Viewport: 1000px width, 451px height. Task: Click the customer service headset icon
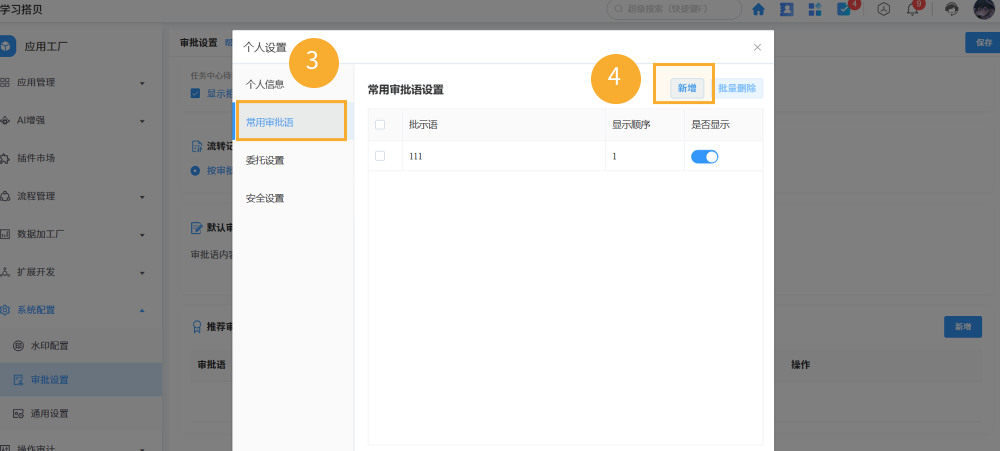click(x=952, y=10)
